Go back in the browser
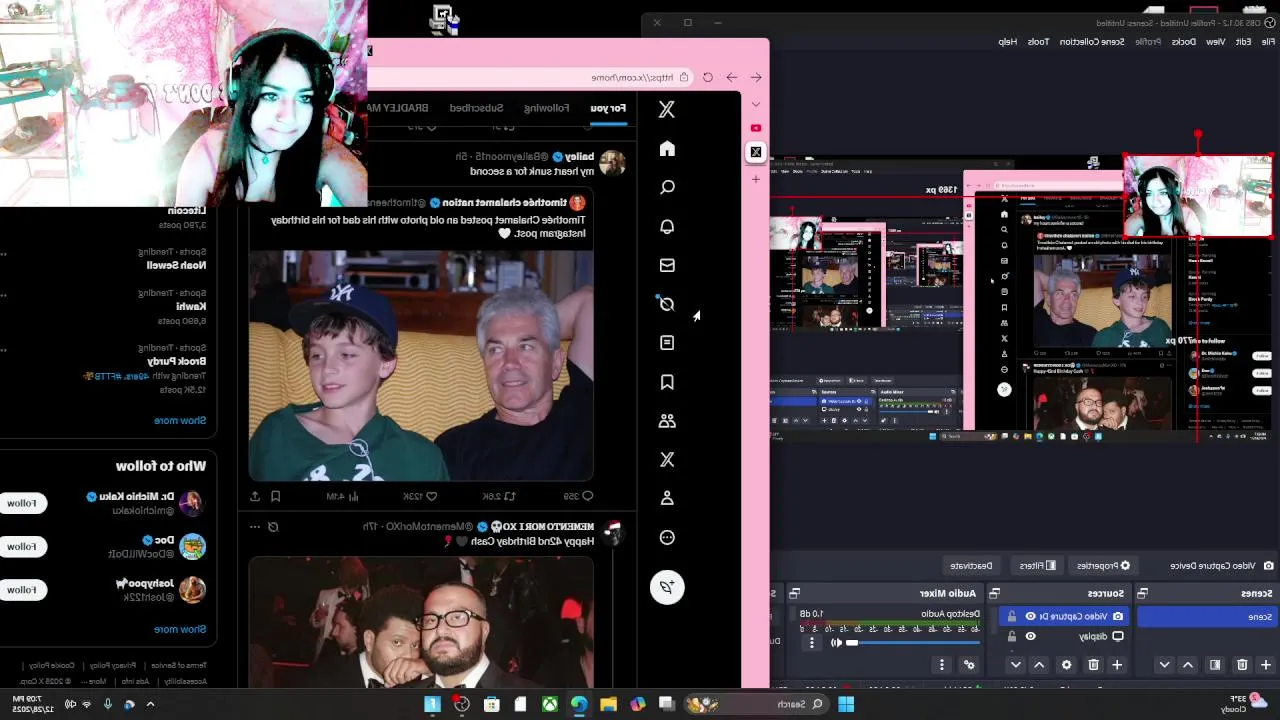This screenshot has height=720, width=1280. click(x=756, y=77)
